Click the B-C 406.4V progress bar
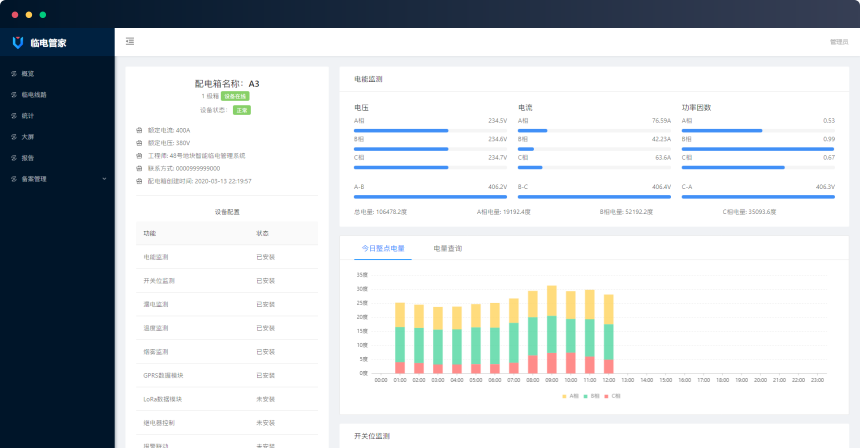This screenshot has width=860, height=448. [x=594, y=197]
